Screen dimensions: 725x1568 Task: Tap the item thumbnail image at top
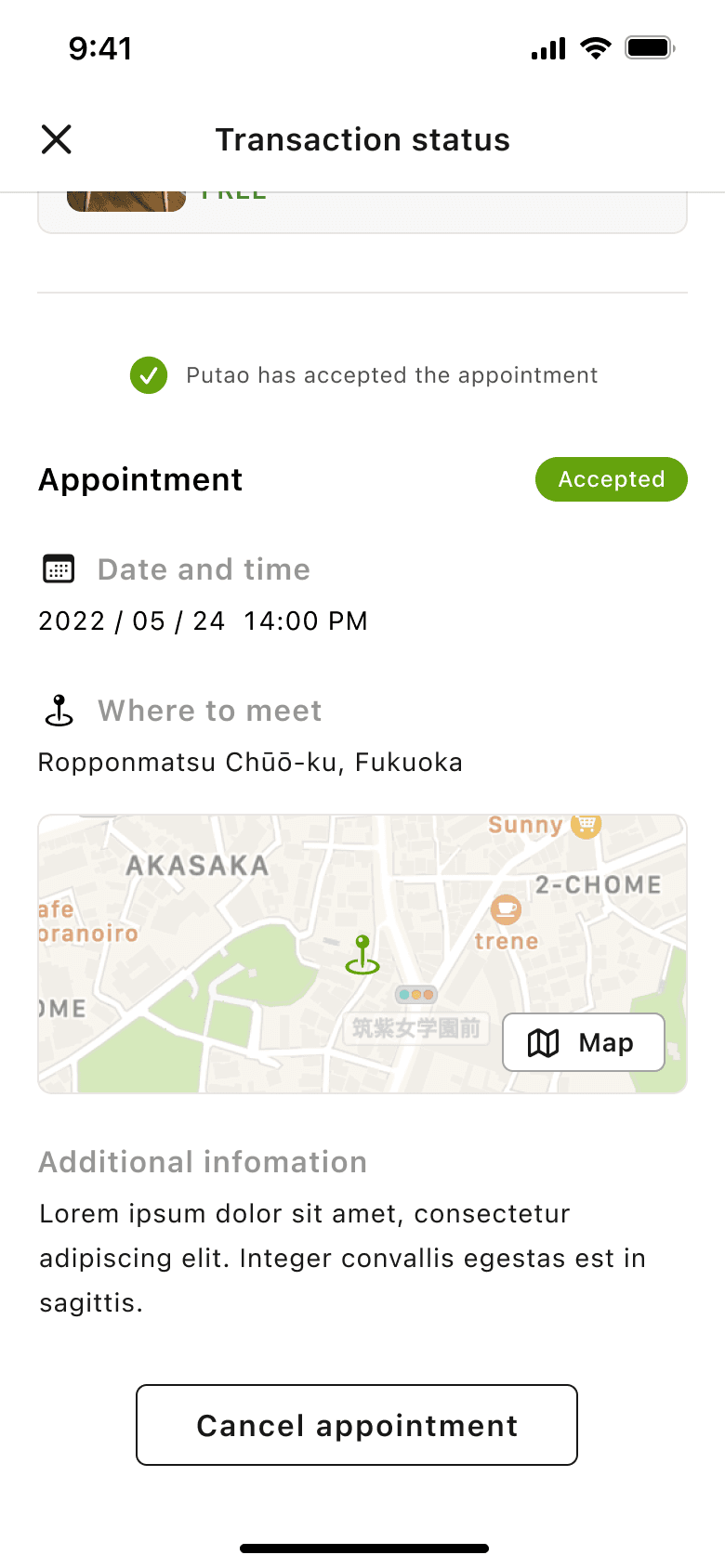tap(126, 202)
